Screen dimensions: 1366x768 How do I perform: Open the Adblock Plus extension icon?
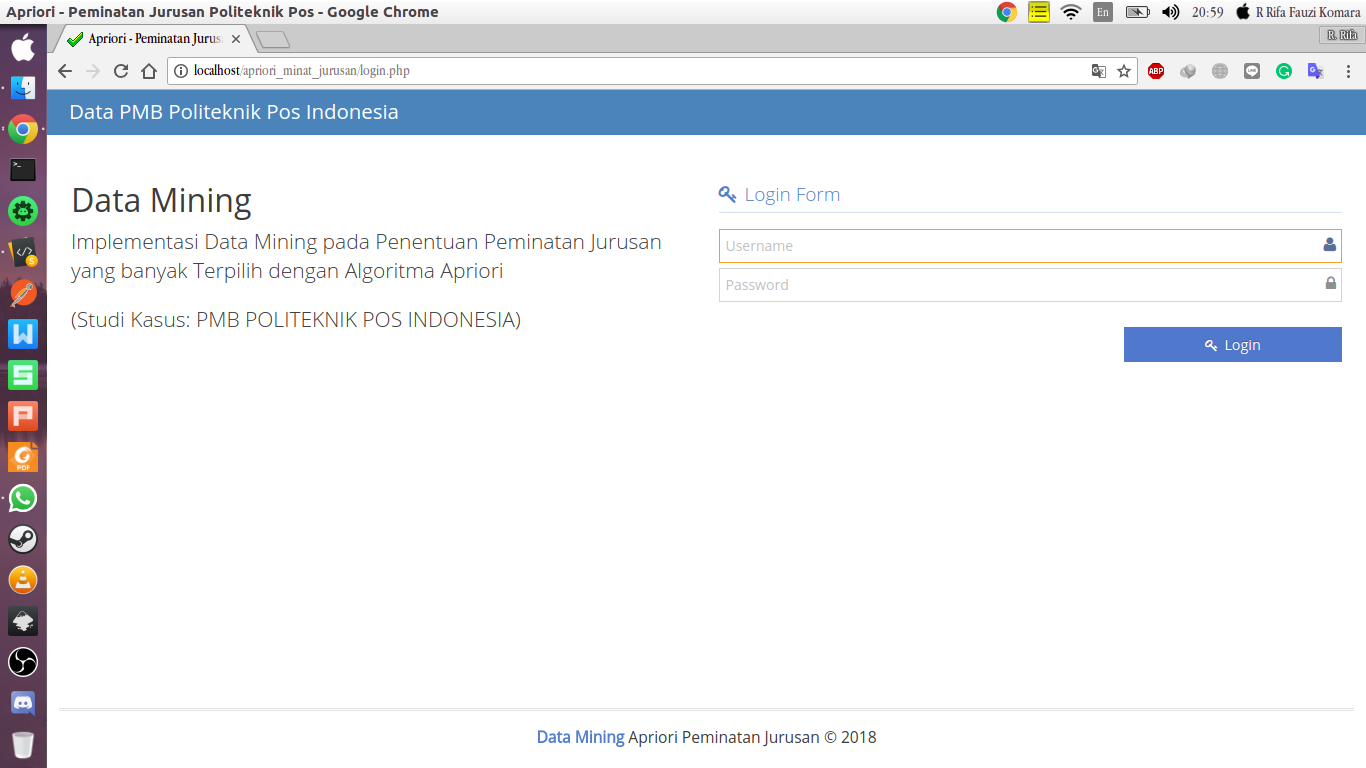tap(1156, 71)
